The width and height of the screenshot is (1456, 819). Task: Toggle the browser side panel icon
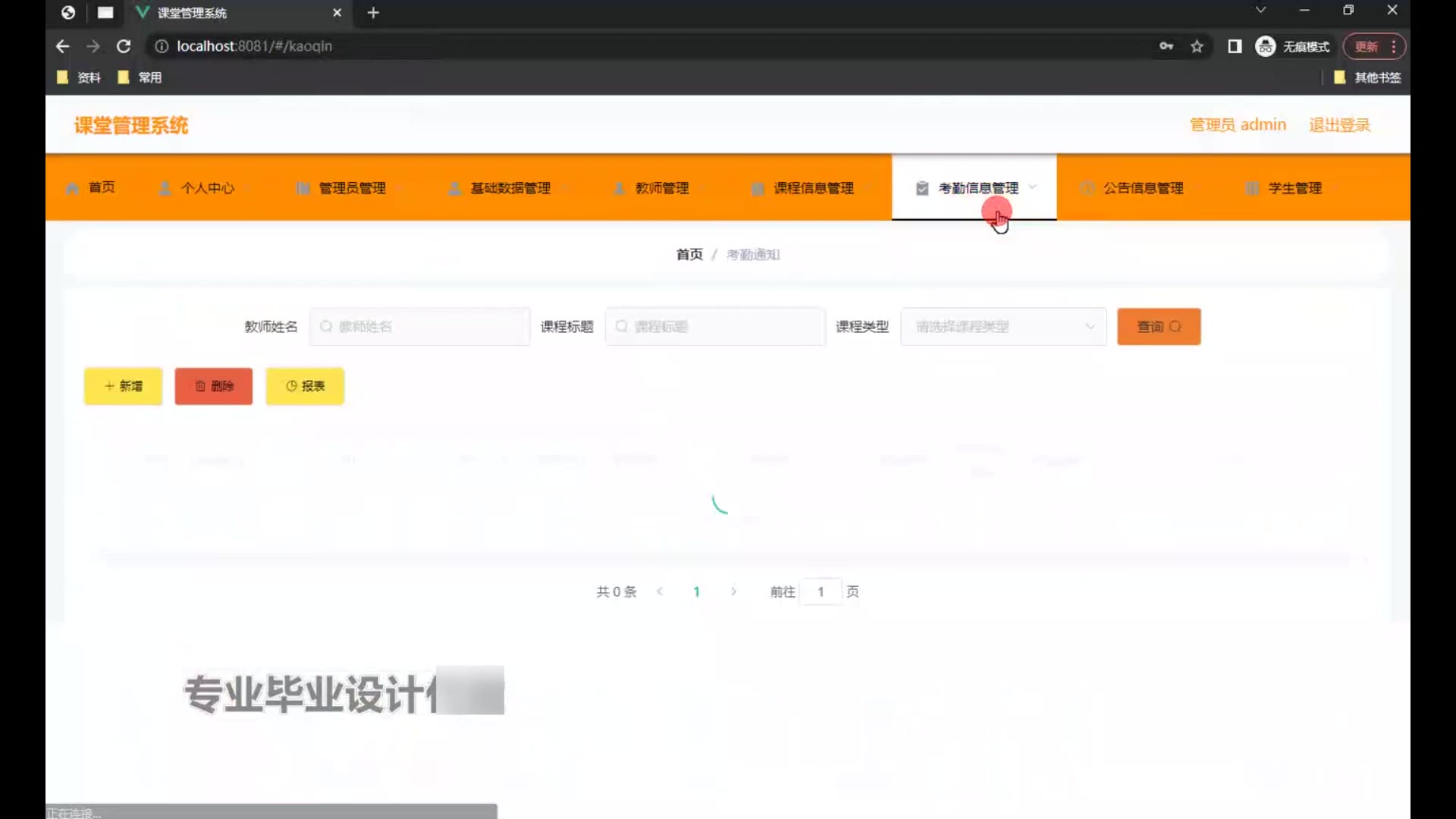pos(1235,46)
